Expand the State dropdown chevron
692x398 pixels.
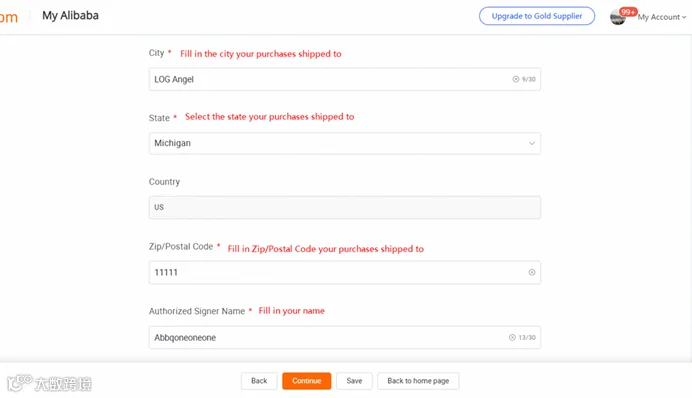[x=532, y=143]
